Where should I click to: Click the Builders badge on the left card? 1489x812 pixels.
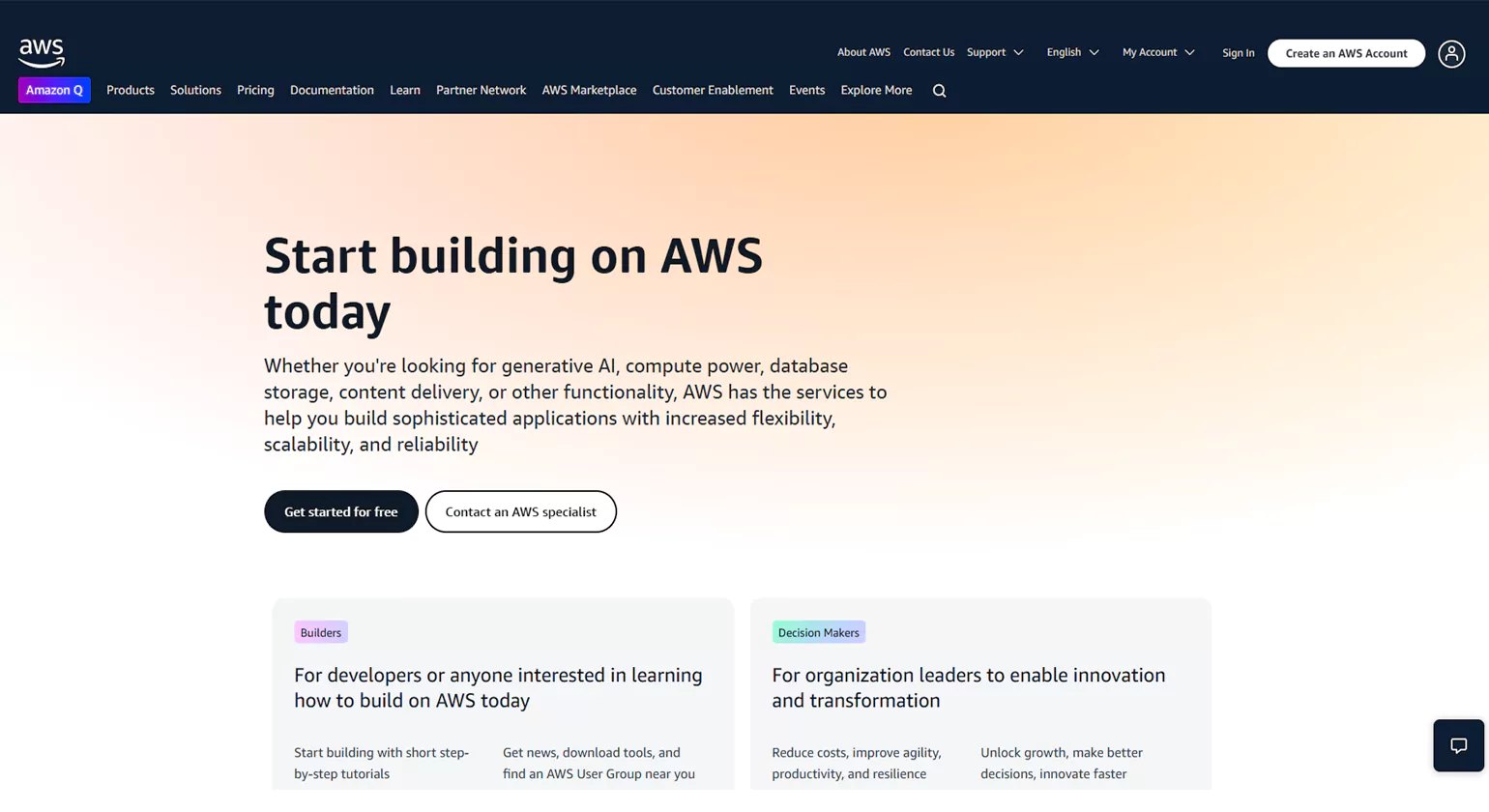[x=320, y=631]
